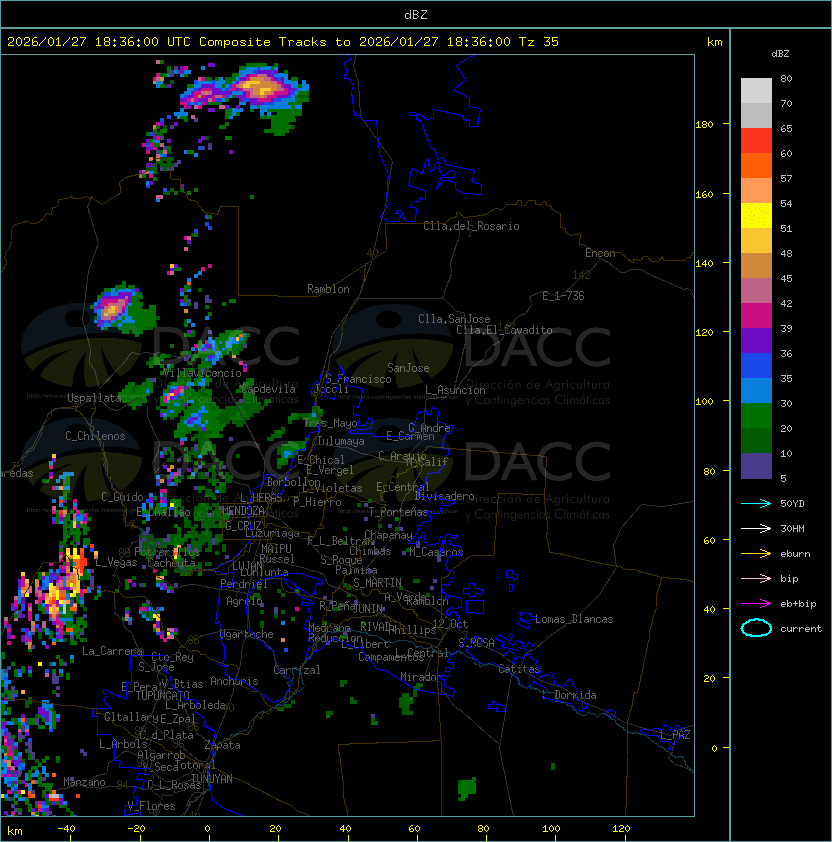Click the Composite Tracks timestamp header

pos(283,42)
